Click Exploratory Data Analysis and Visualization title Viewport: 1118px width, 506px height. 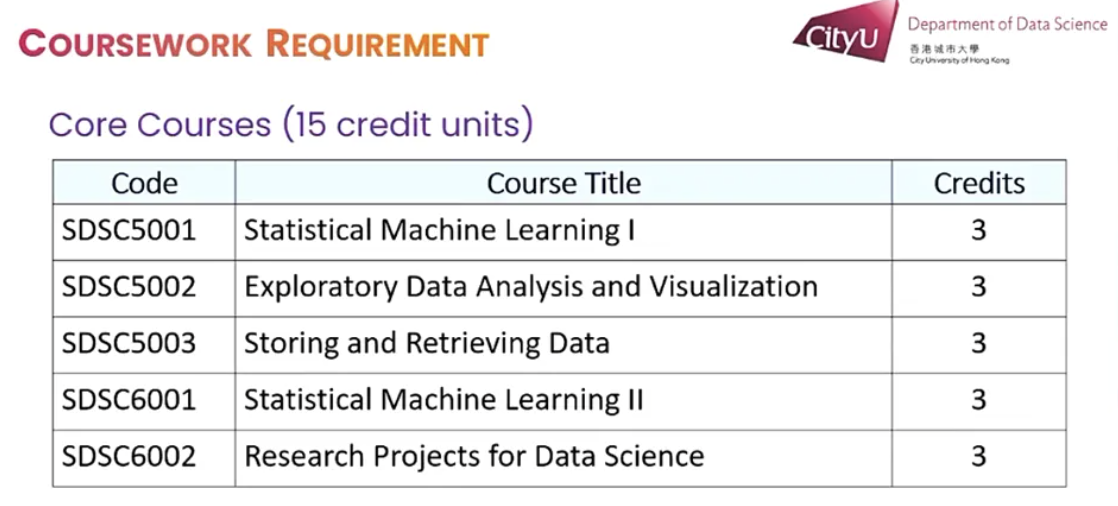[531, 287]
